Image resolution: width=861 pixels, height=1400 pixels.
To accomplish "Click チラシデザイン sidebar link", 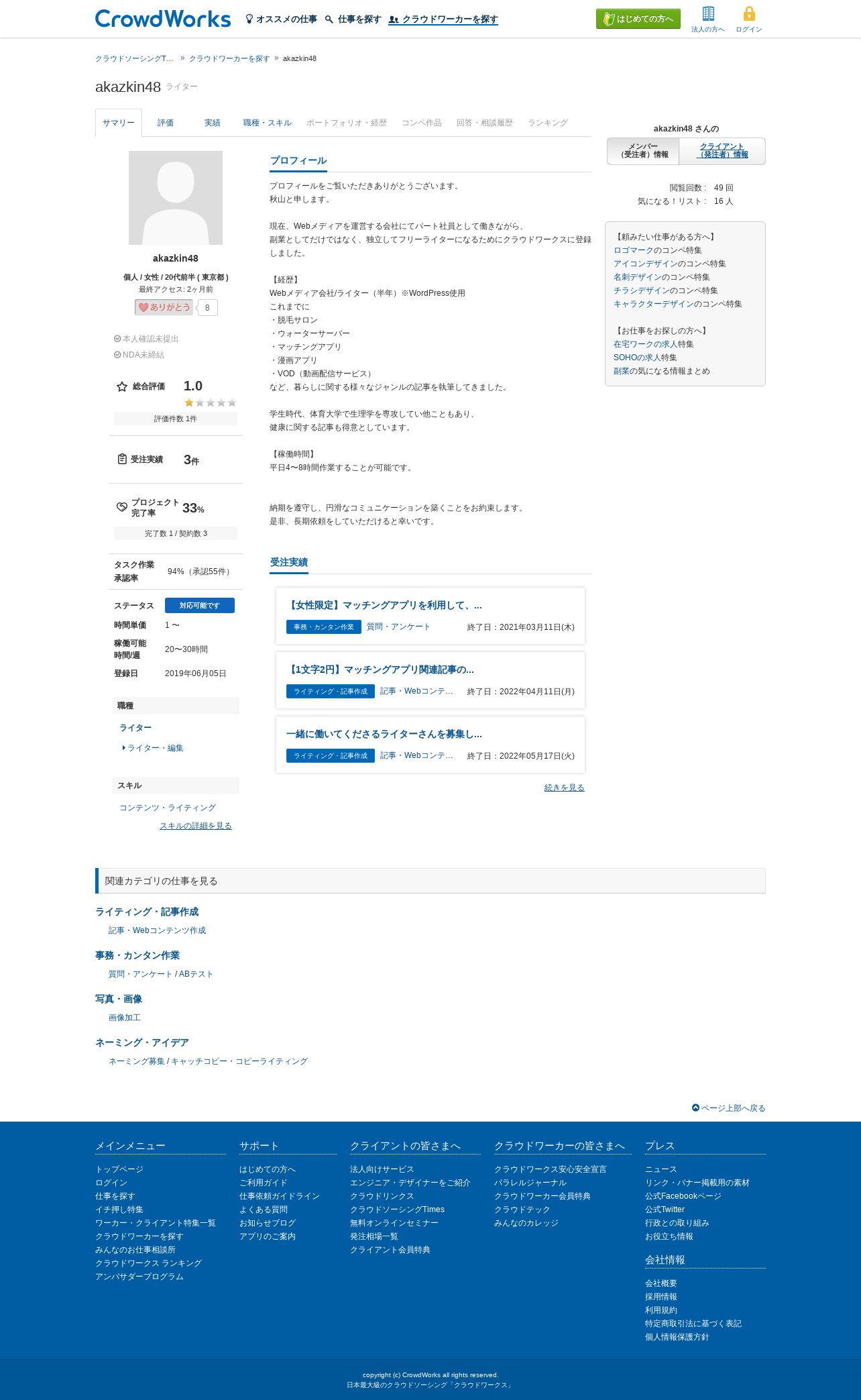I will pos(642,290).
